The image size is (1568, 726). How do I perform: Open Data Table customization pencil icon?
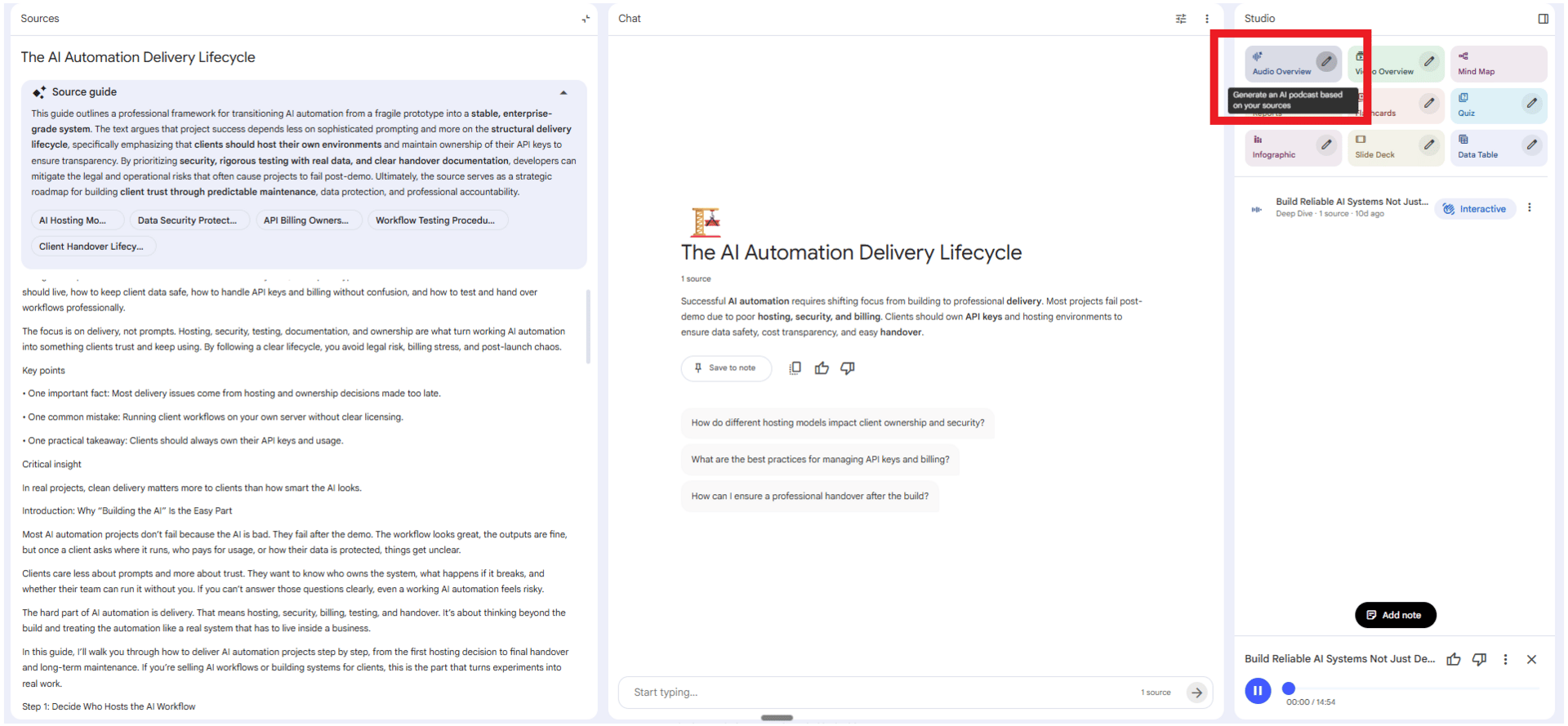click(1532, 145)
